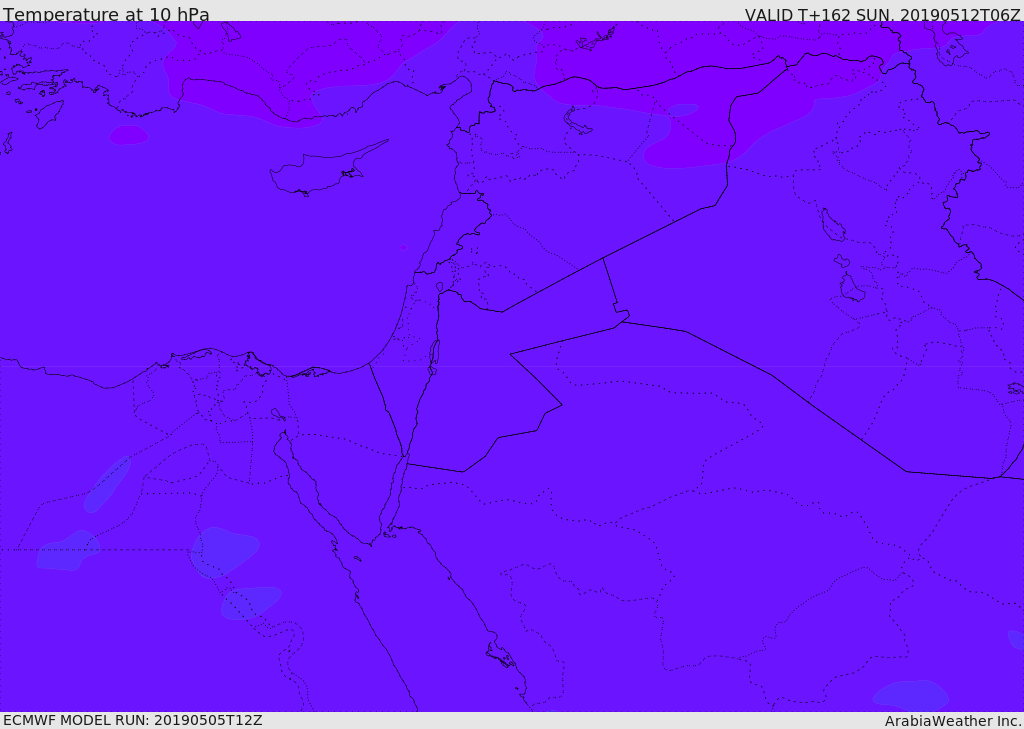This screenshot has width=1024, height=729.
Task: Click the 'ECMWF MODEL RUN: 20190505T12Z' footer text
Action: (133, 720)
